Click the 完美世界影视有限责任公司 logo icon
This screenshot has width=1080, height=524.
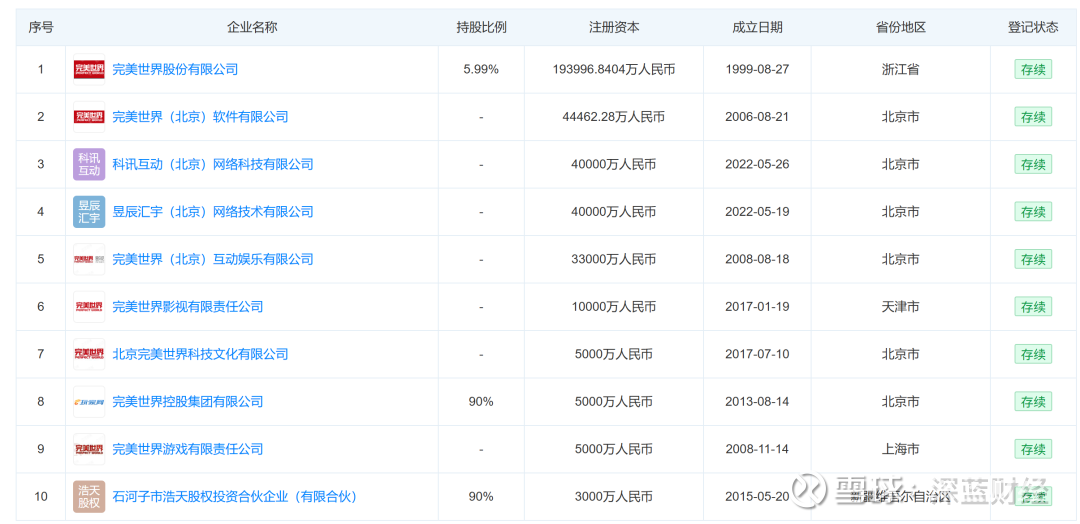89,306
